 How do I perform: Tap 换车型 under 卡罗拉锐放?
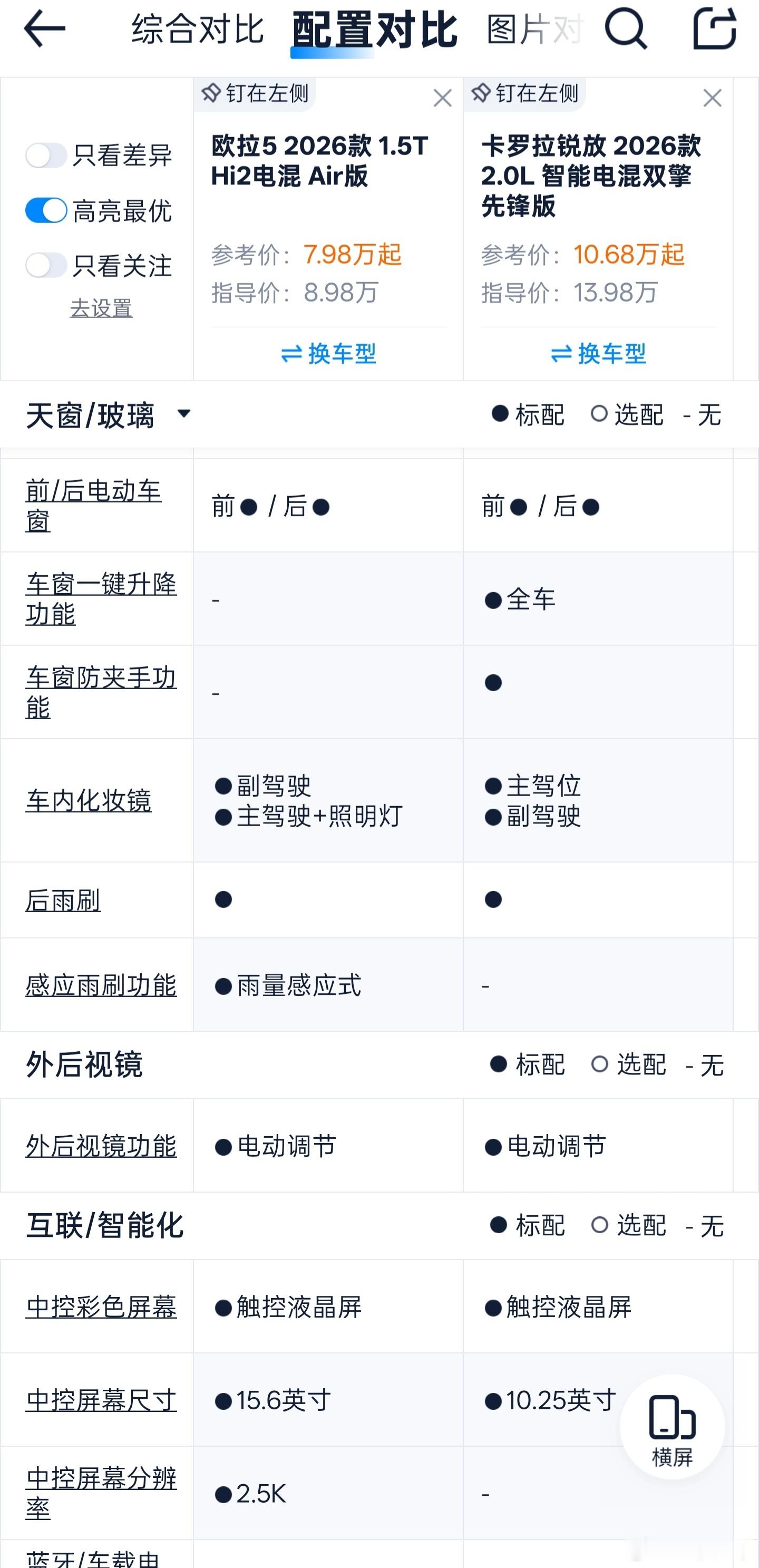pos(598,354)
